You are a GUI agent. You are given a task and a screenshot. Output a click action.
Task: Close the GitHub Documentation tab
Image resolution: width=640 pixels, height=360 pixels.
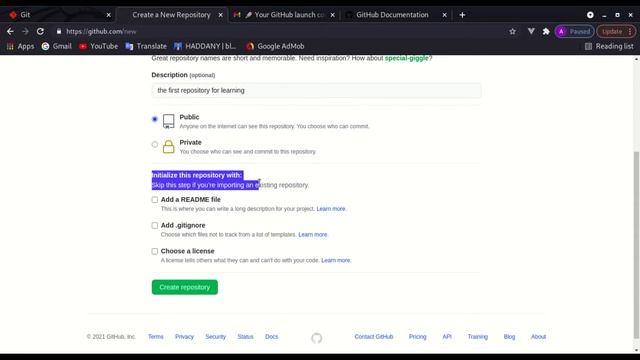[444, 15]
